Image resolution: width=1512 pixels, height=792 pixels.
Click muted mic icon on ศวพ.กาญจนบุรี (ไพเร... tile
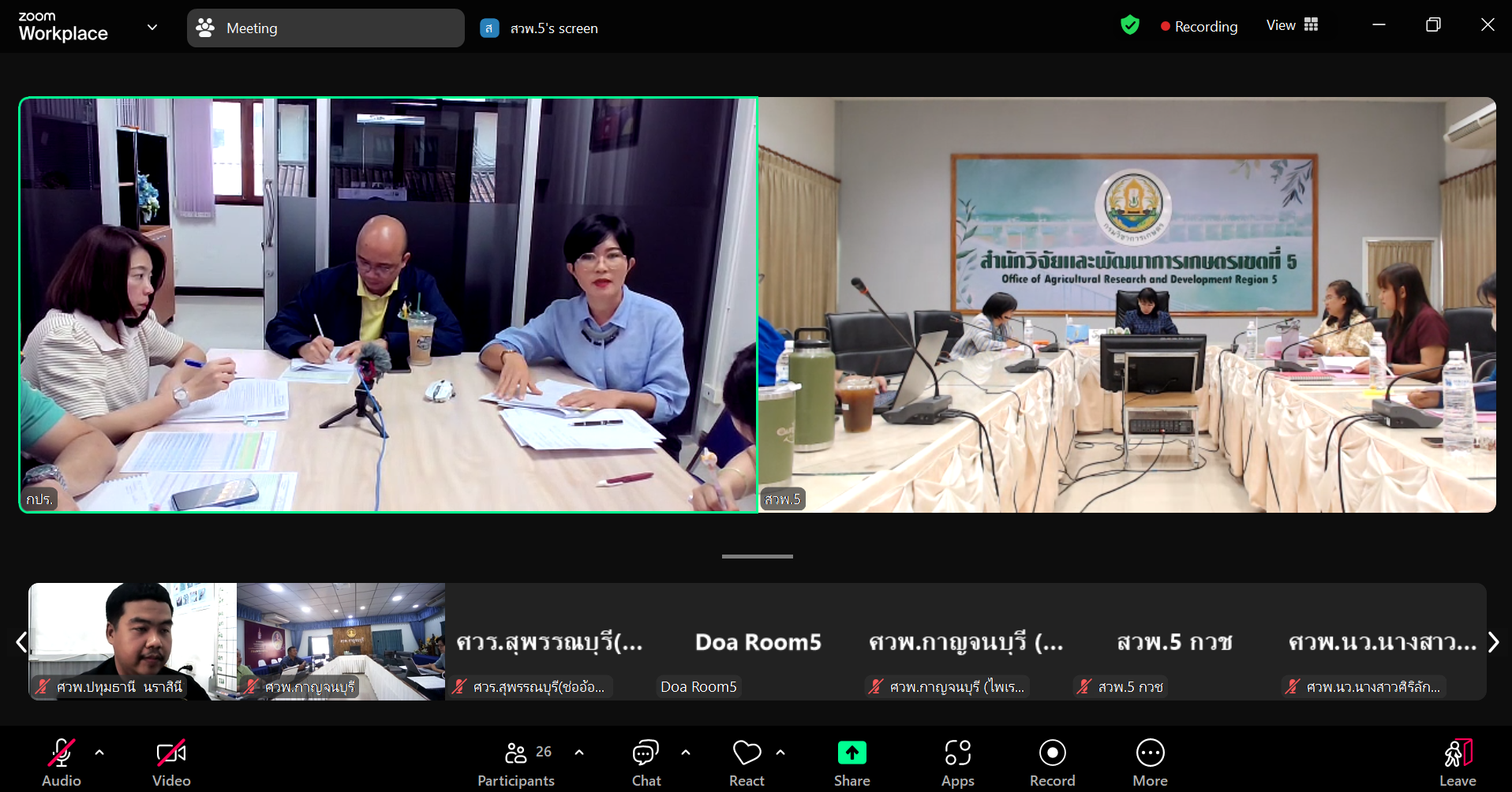pyautogui.click(x=876, y=687)
